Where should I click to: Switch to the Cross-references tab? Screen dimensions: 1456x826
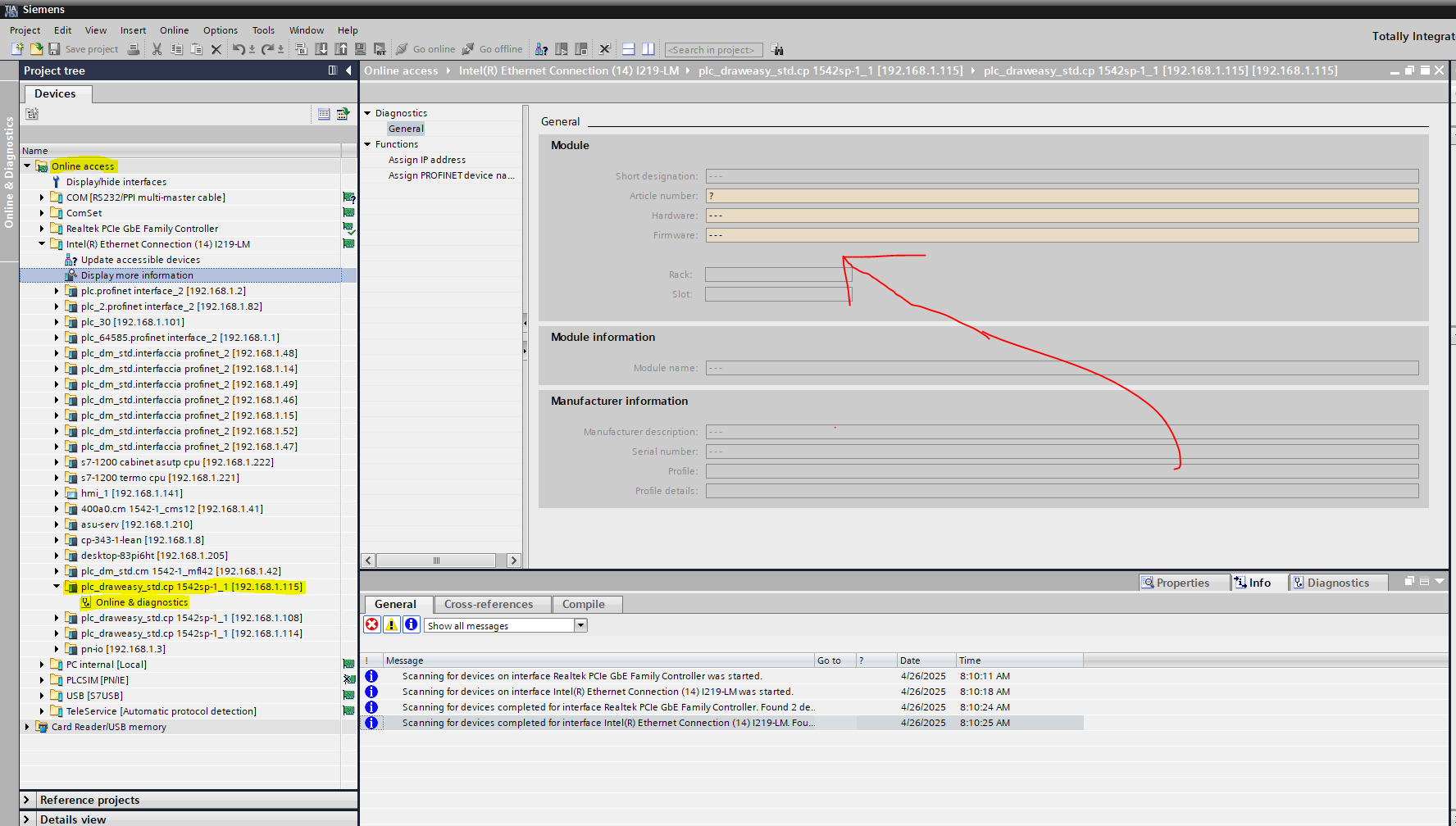[489, 604]
